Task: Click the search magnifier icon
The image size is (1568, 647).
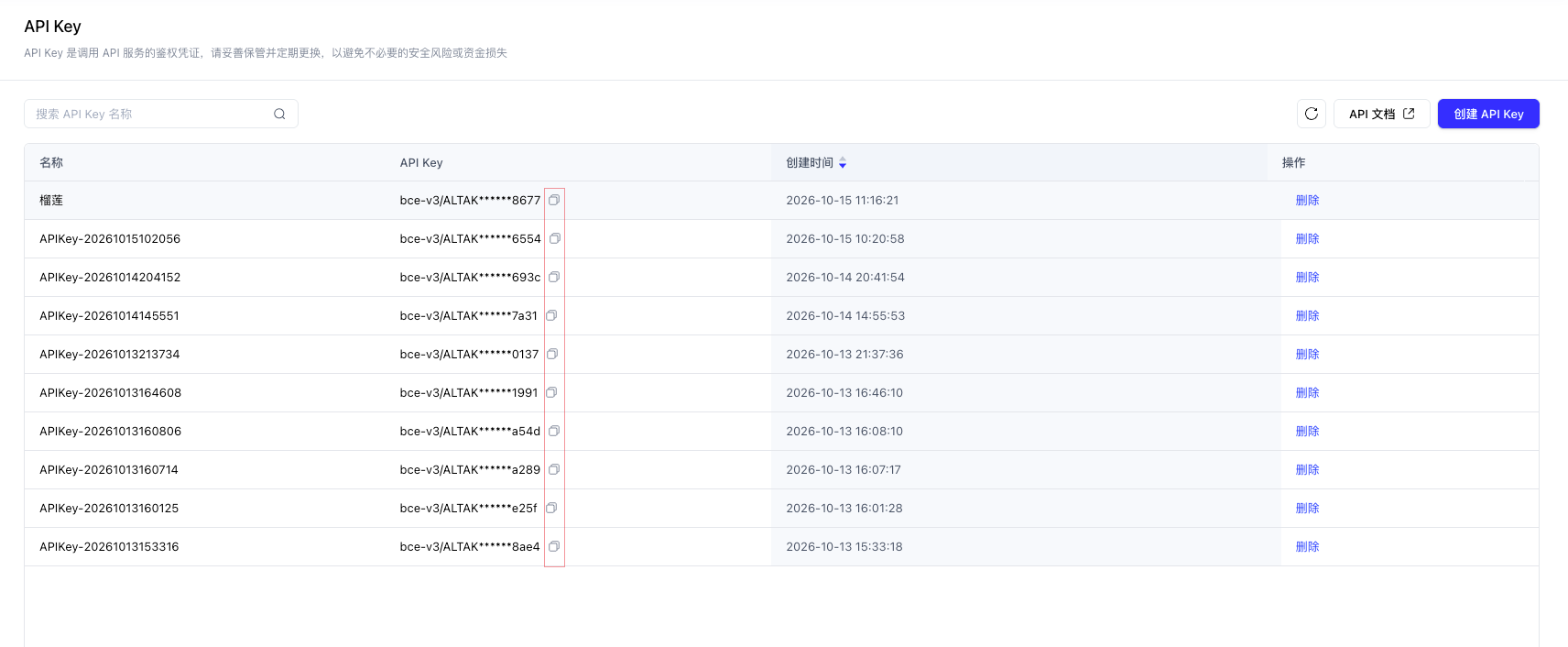Action: pos(279,114)
